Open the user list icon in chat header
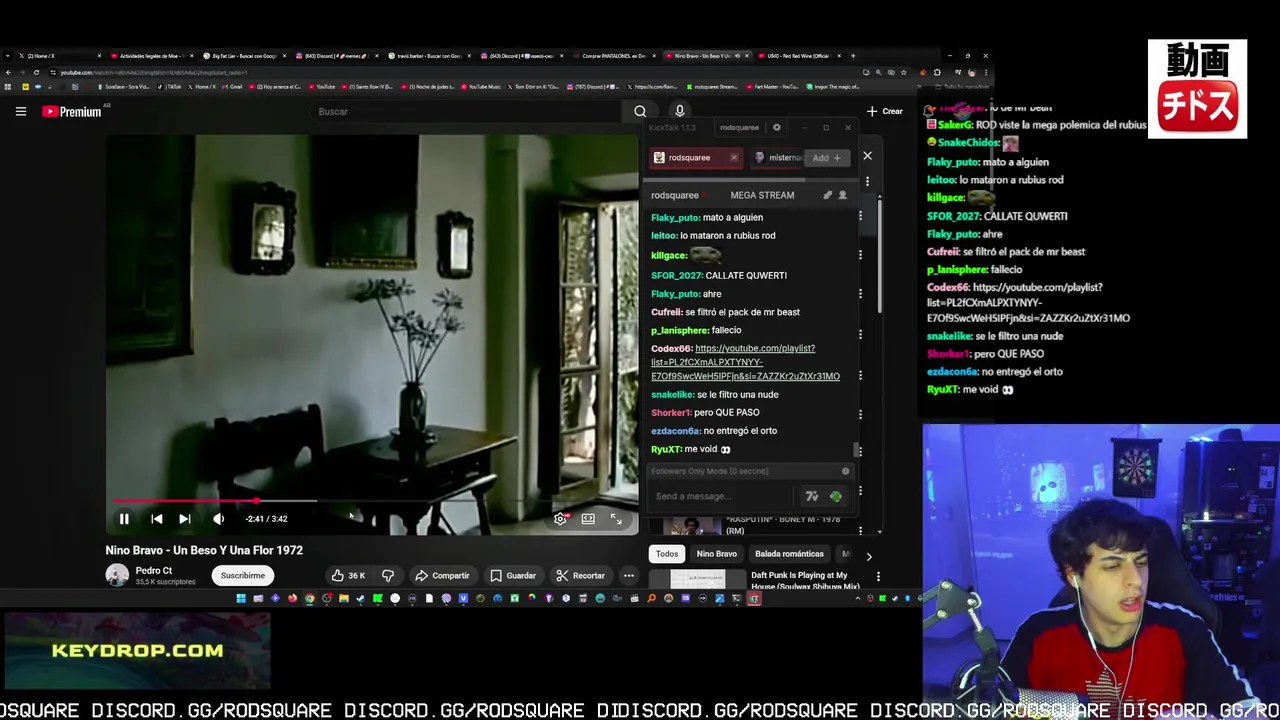This screenshot has height=720, width=1280. coord(842,195)
